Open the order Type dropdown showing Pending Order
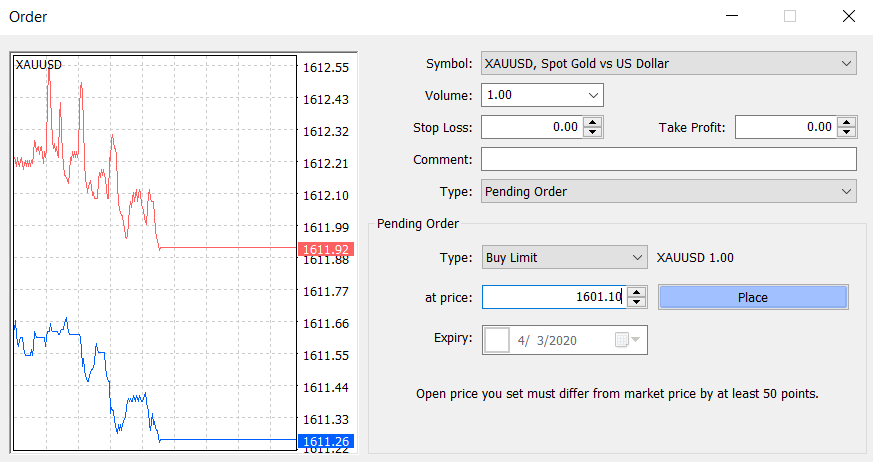This screenshot has height=462, width=873. pos(669,191)
